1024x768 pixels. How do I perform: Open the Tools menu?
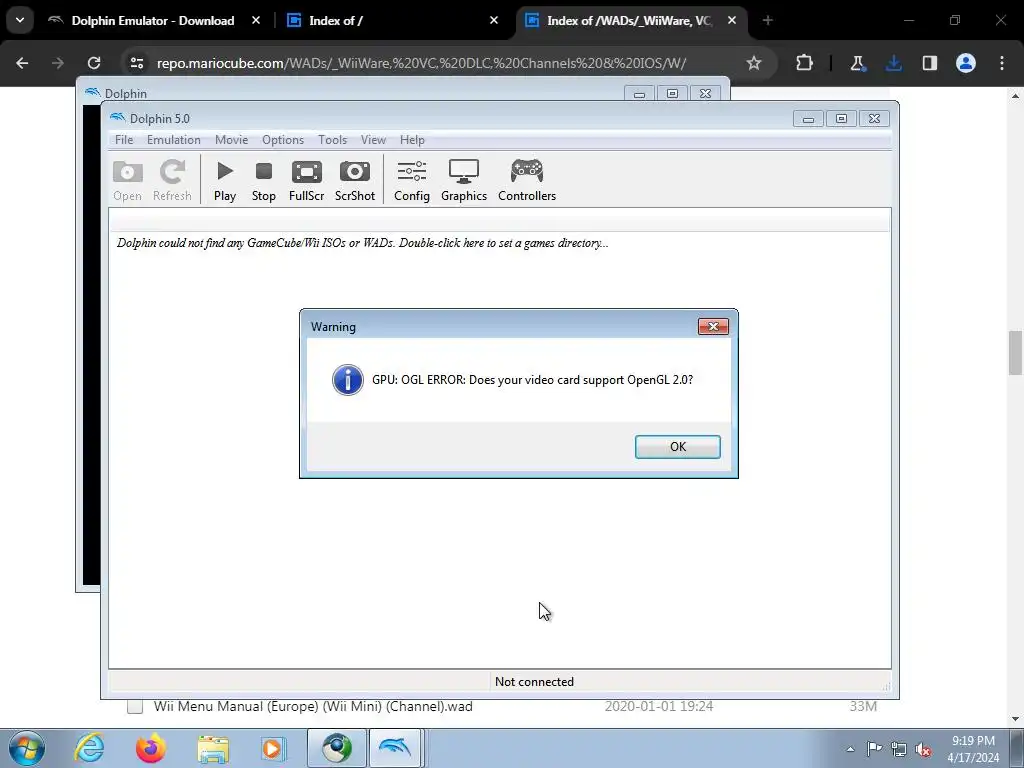332,140
